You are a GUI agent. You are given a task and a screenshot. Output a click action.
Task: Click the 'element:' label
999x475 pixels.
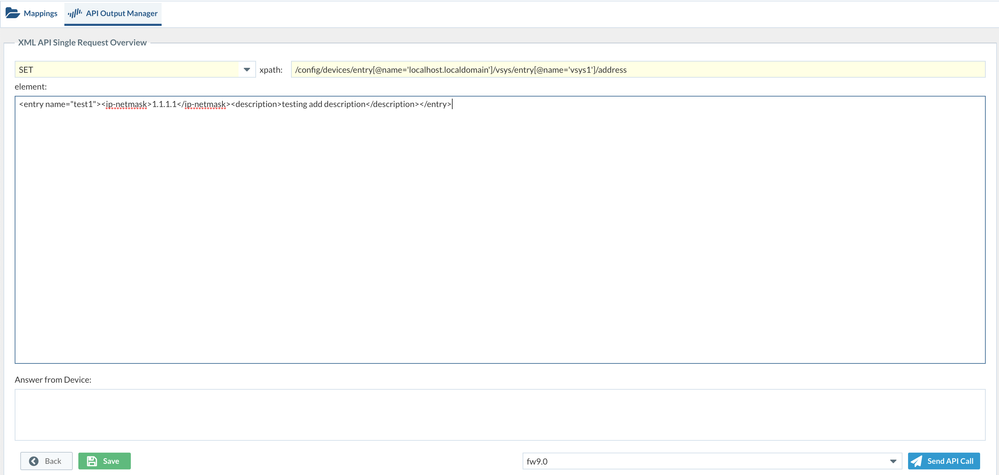point(29,87)
